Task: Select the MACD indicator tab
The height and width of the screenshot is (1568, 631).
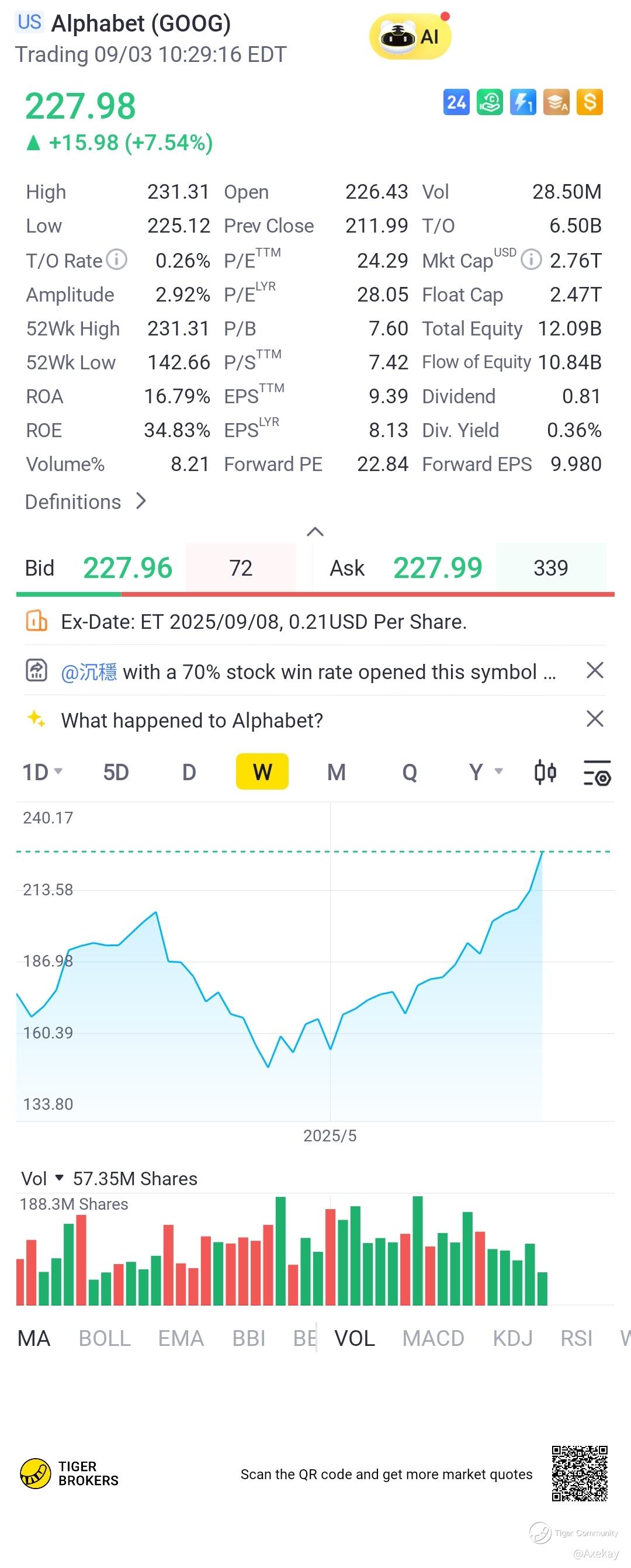Action: 432,1338
